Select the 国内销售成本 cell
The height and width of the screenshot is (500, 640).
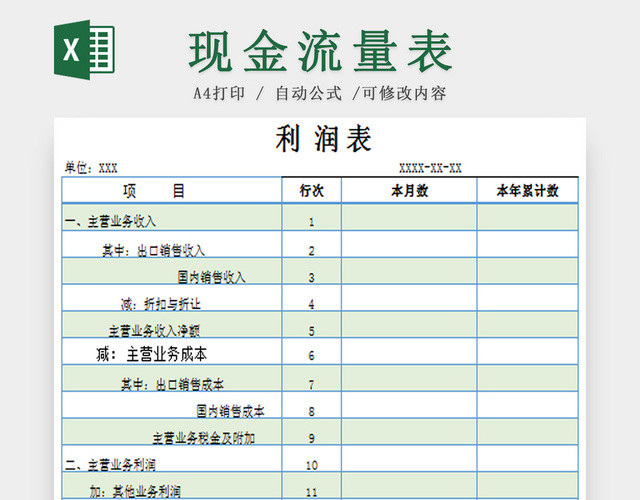(230, 411)
